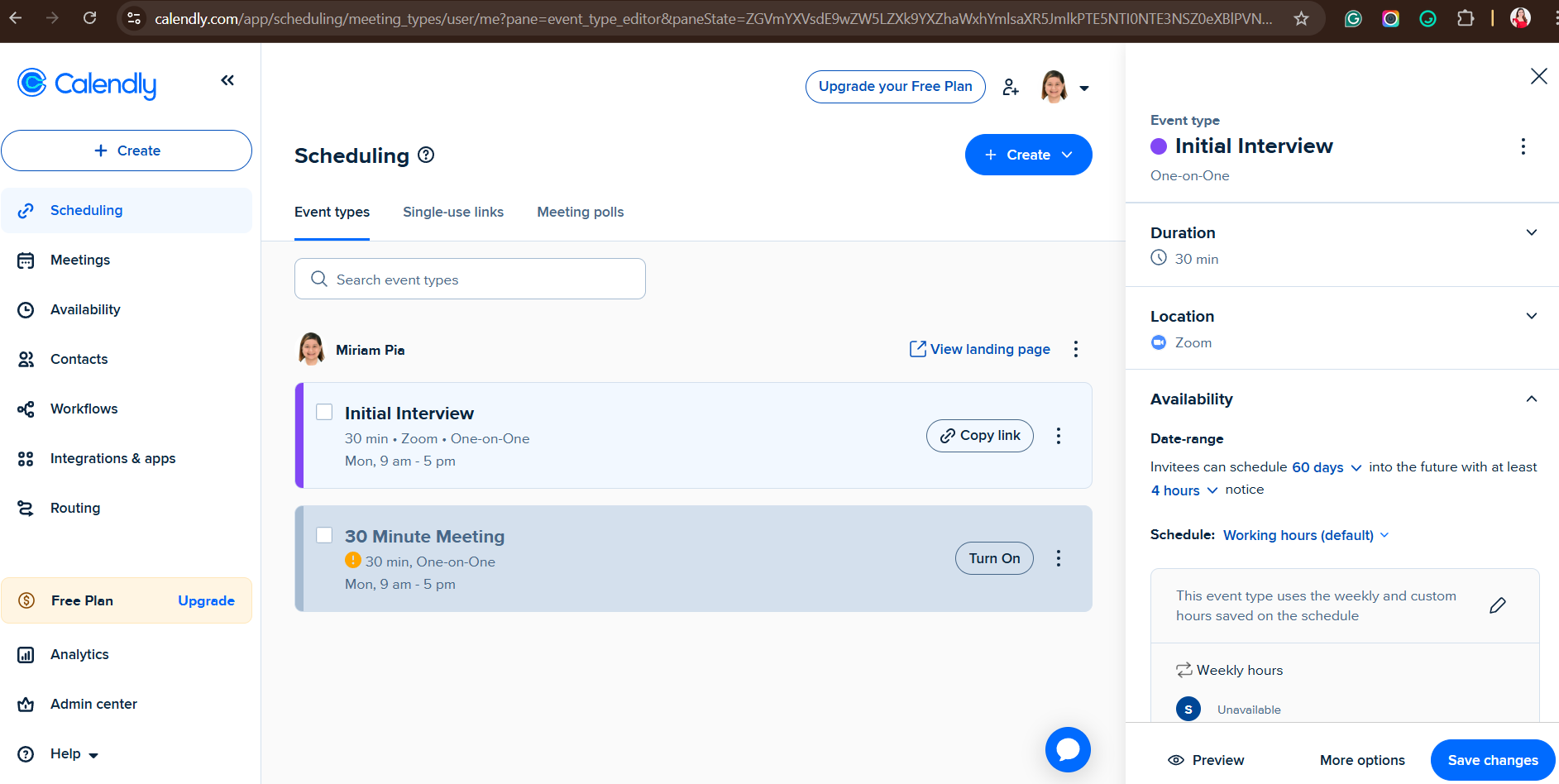
Task: Click the Chrome profile avatar
Action: click(1520, 18)
